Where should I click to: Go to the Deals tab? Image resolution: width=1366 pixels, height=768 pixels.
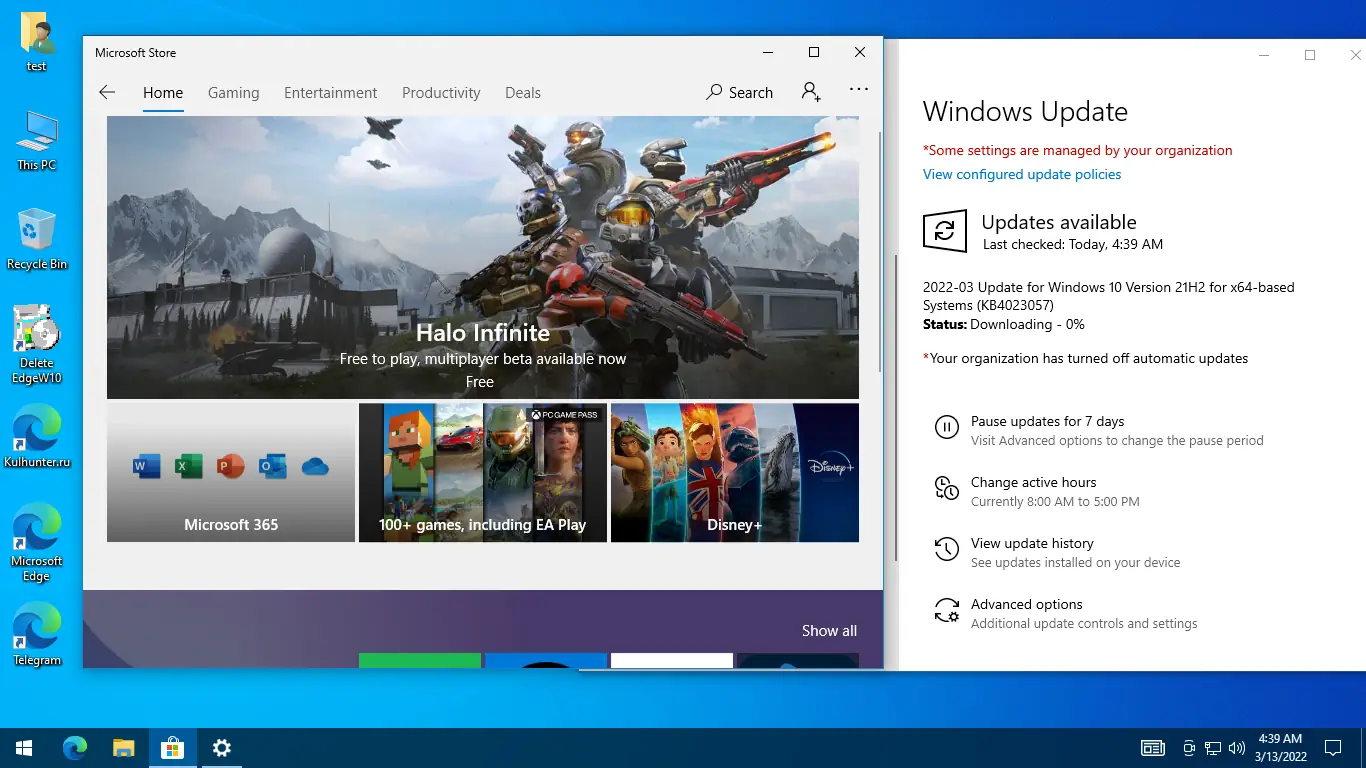pyautogui.click(x=523, y=93)
